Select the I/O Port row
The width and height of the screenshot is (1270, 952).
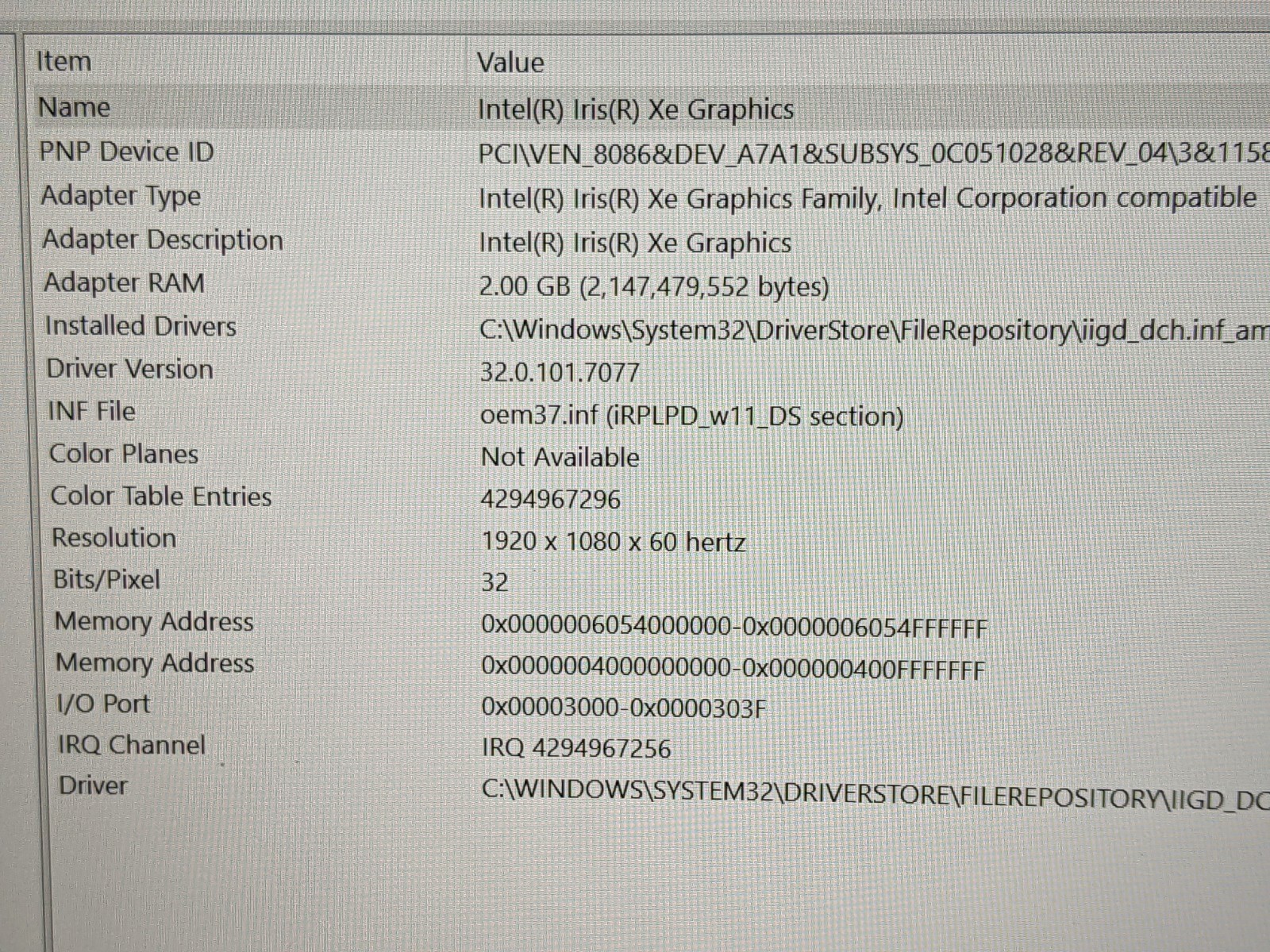[104, 704]
